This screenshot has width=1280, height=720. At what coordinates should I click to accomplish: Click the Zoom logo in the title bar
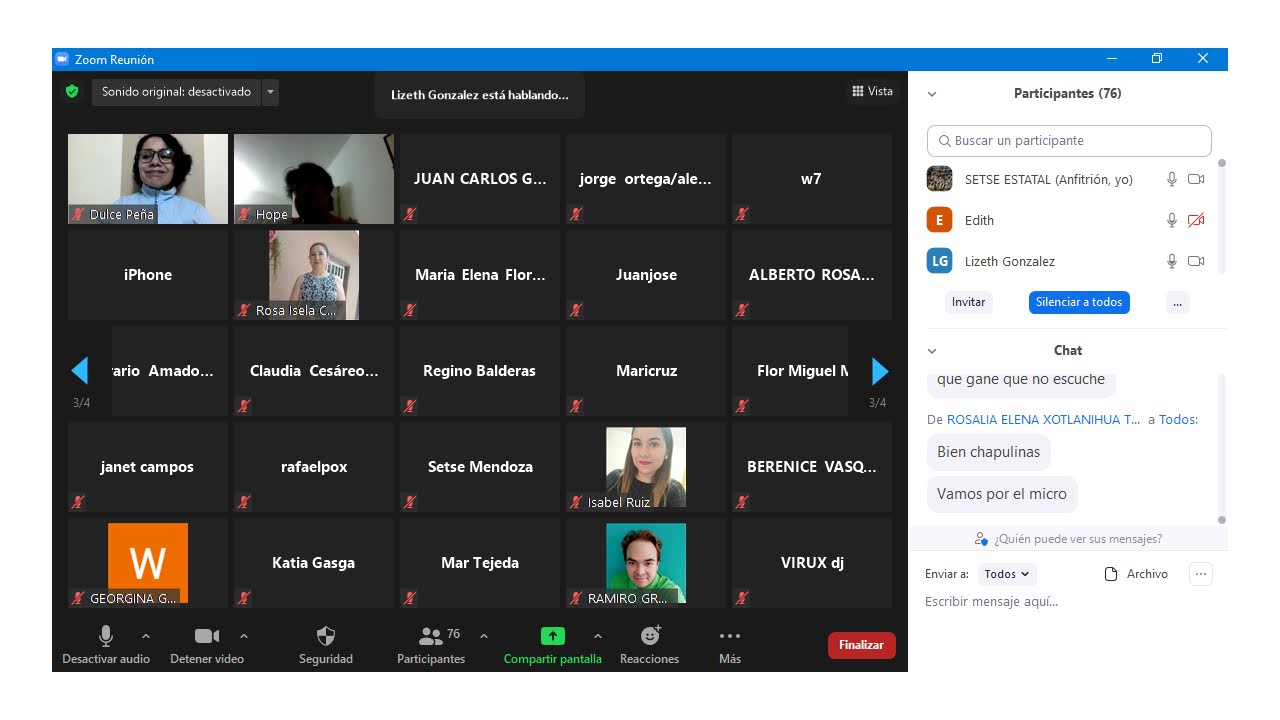pos(62,59)
